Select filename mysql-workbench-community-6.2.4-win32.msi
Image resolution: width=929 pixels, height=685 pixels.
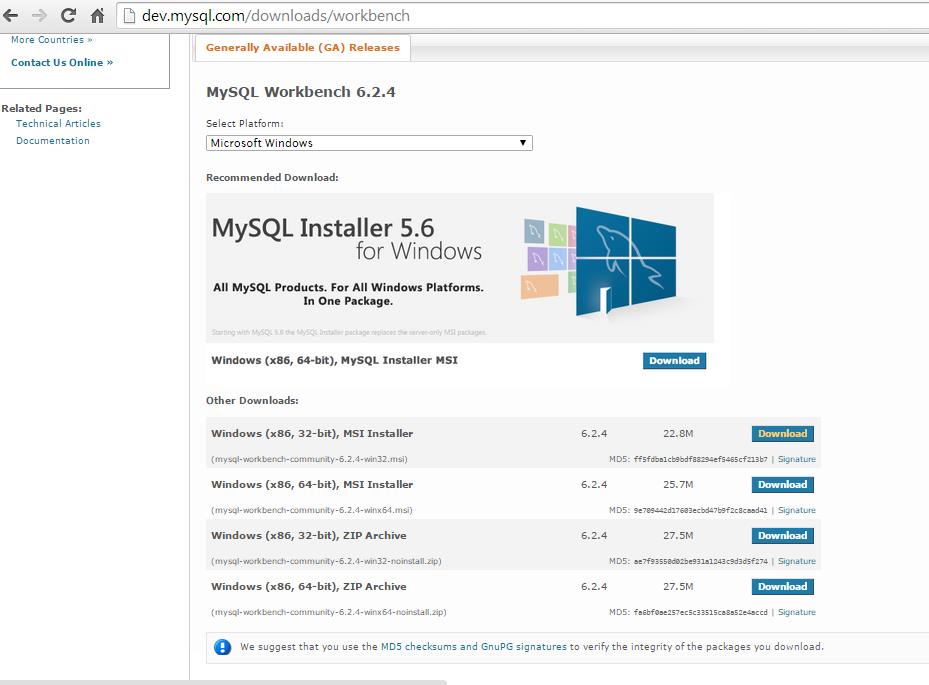click(x=309, y=459)
